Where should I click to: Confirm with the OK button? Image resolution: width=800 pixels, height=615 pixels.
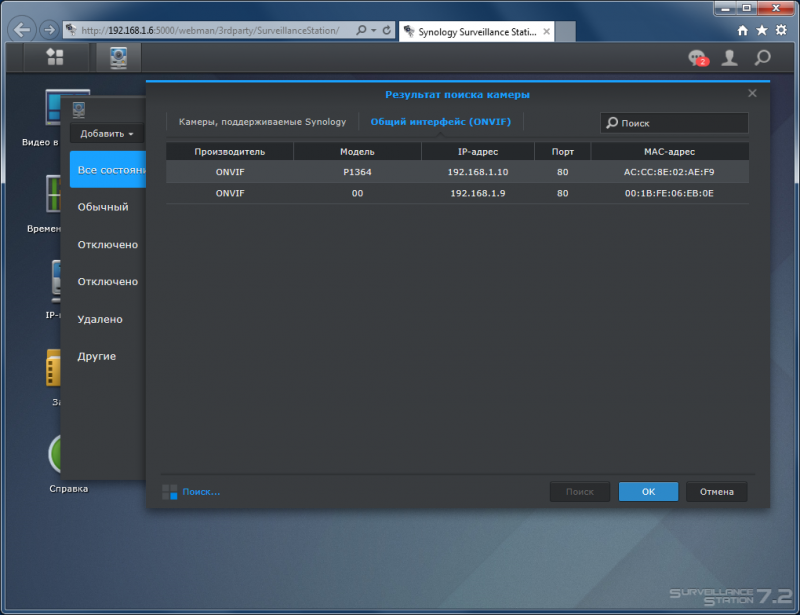click(x=648, y=491)
